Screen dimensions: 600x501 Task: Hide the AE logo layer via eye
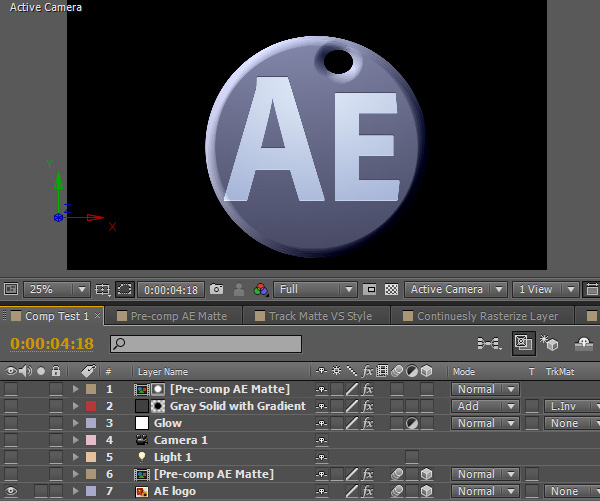[x=11, y=492]
